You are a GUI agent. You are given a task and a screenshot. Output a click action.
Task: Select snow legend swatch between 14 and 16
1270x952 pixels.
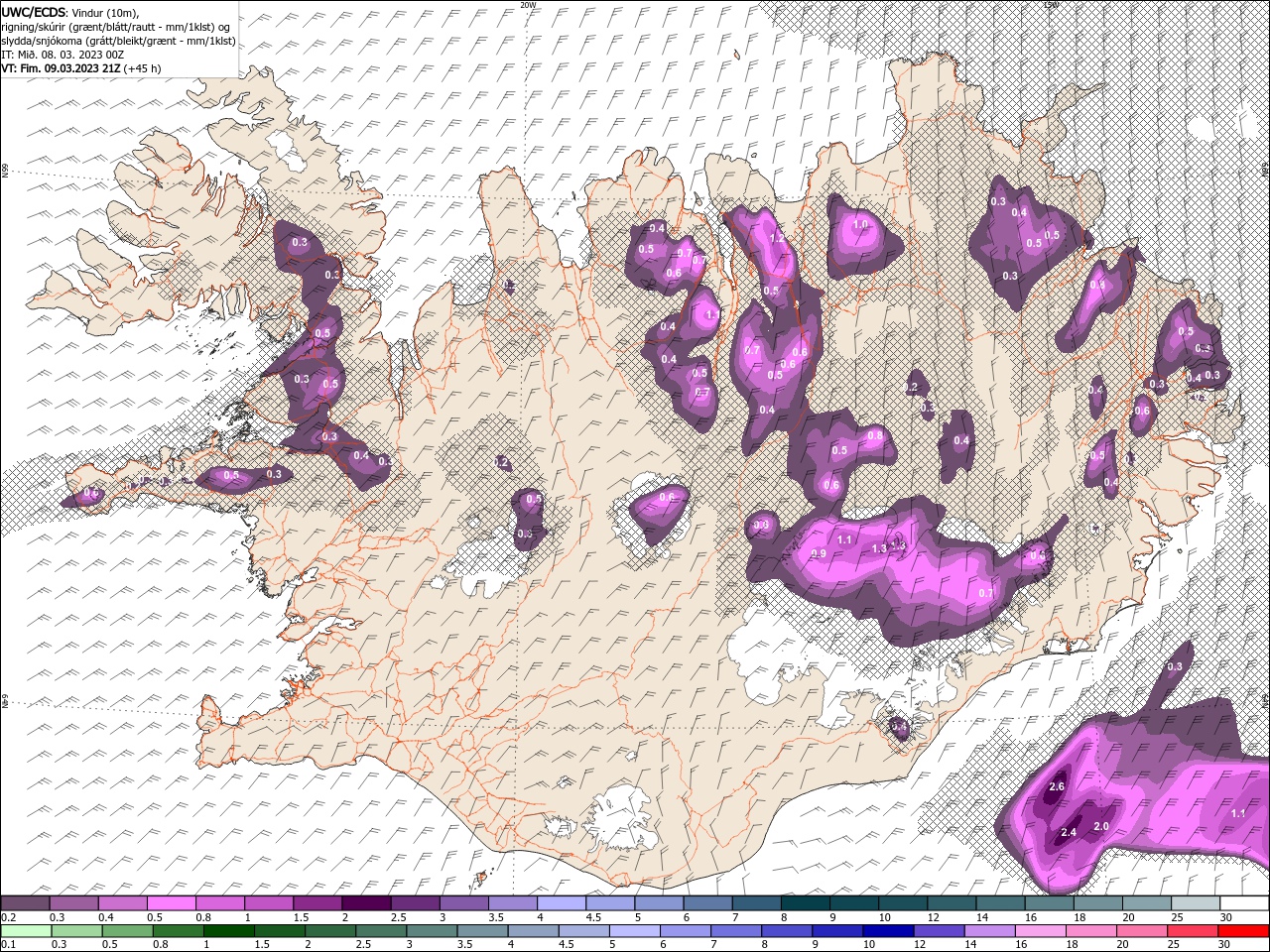(1000, 903)
